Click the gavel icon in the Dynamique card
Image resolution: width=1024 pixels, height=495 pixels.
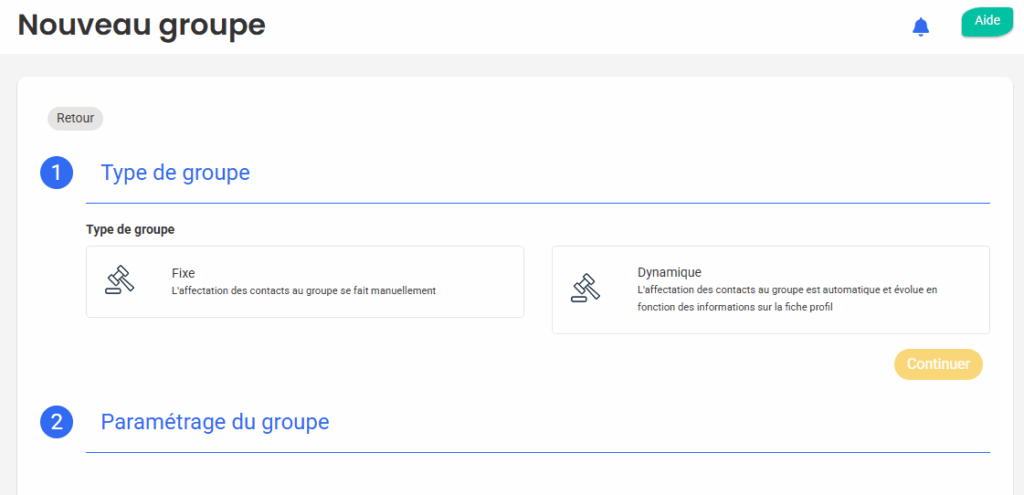[x=585, y=287]
